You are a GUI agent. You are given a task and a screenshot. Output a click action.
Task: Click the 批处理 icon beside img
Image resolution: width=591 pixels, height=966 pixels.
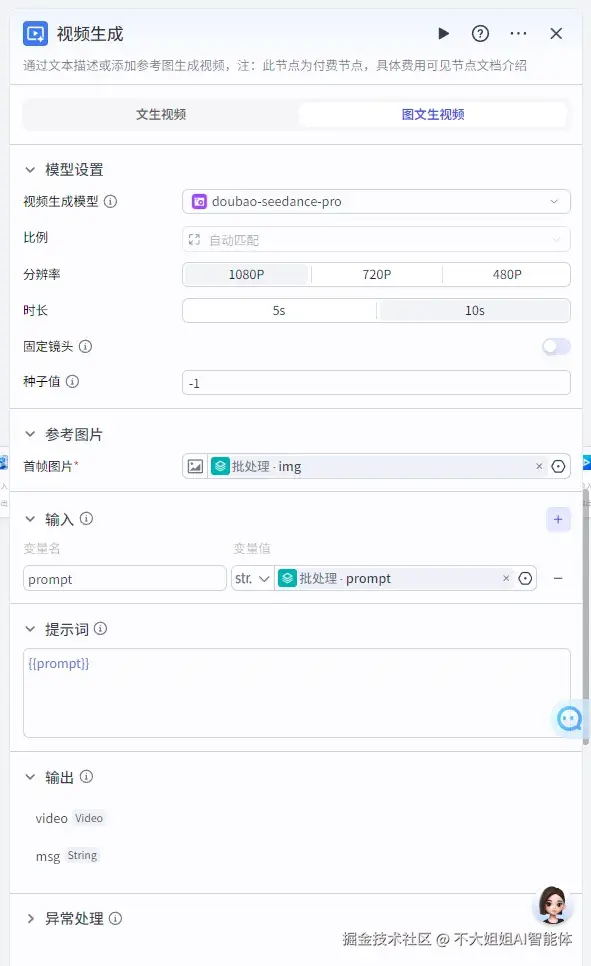point(221,466)
